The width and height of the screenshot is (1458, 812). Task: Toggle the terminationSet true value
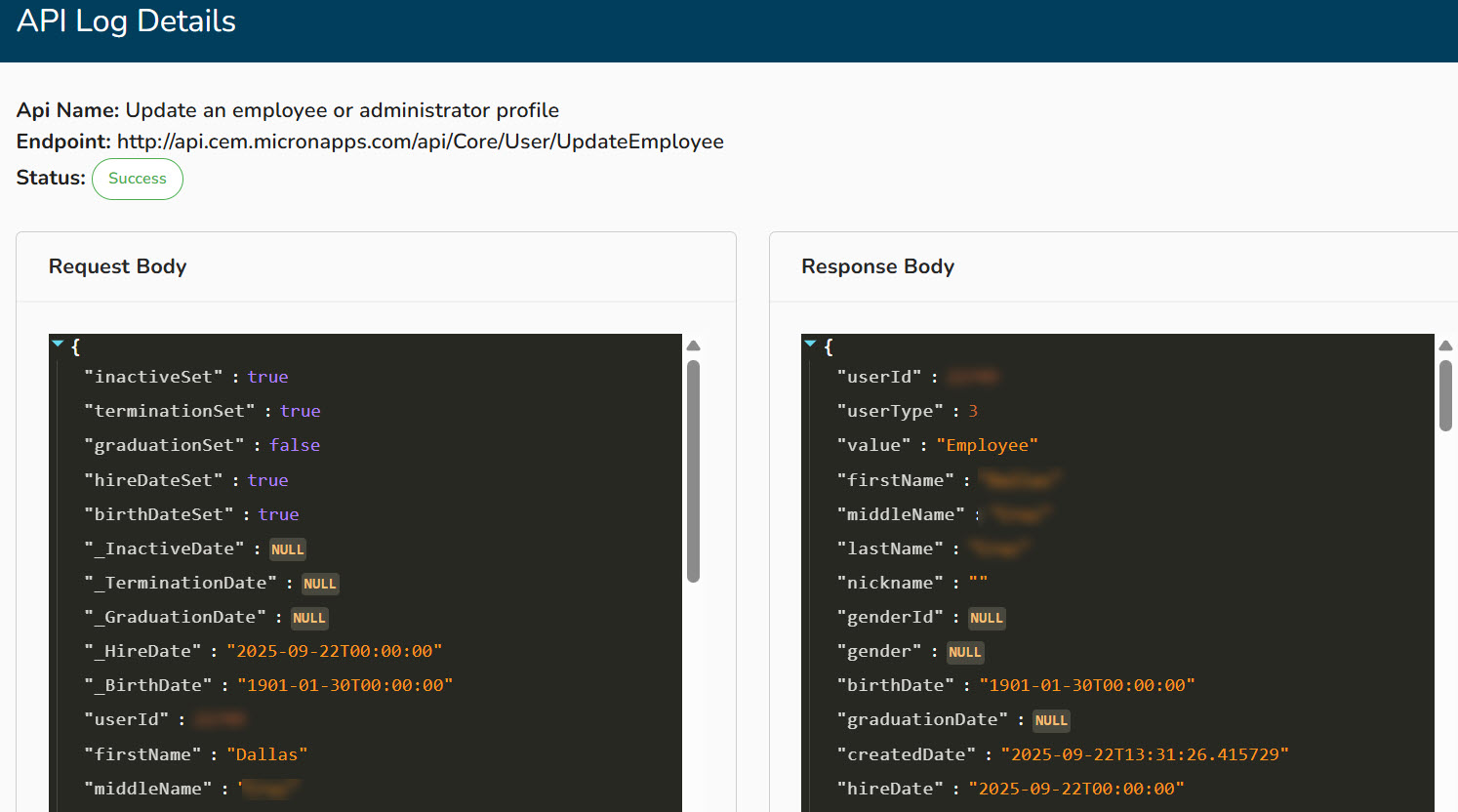coord(301,411)
